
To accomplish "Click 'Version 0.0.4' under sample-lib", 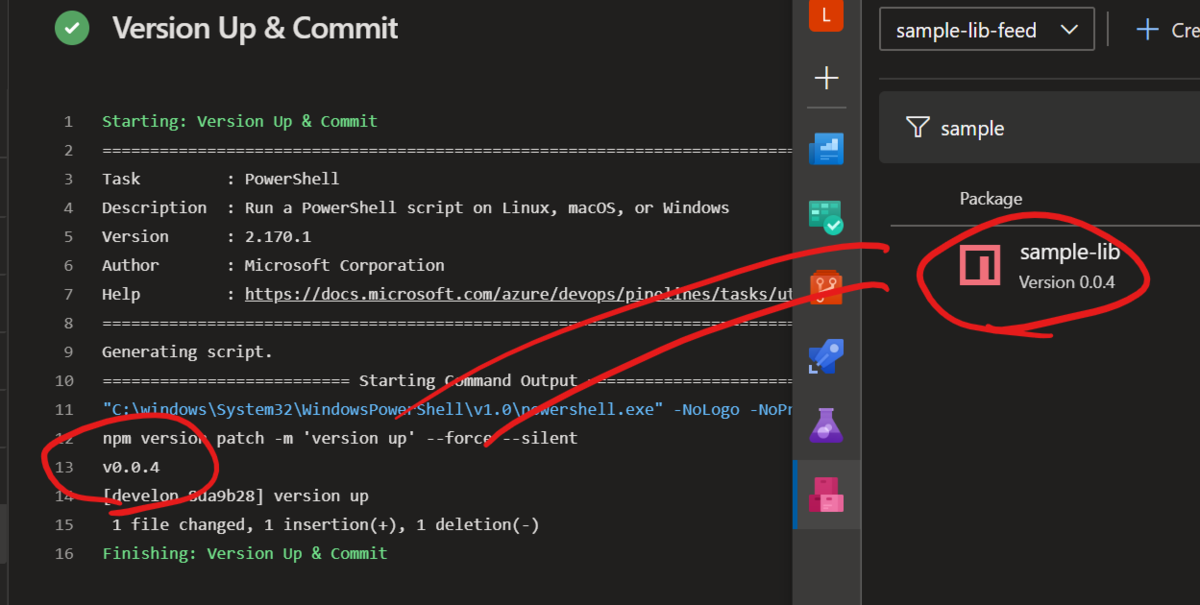I will click(x=1066, y=282).
